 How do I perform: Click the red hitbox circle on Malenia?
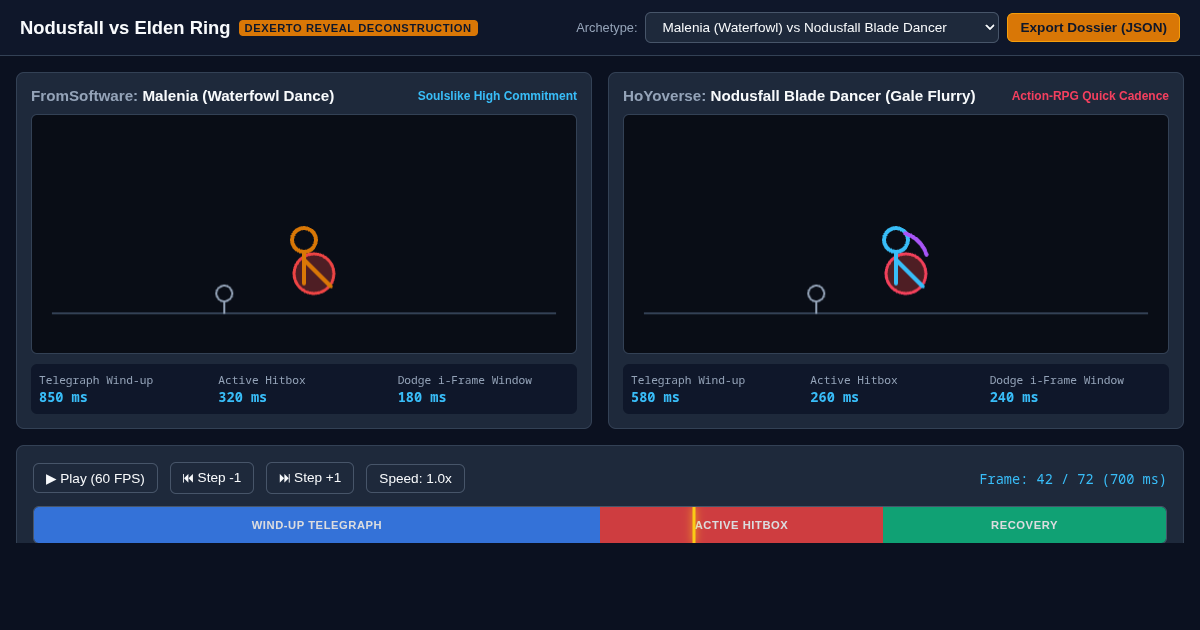point(314,273)
